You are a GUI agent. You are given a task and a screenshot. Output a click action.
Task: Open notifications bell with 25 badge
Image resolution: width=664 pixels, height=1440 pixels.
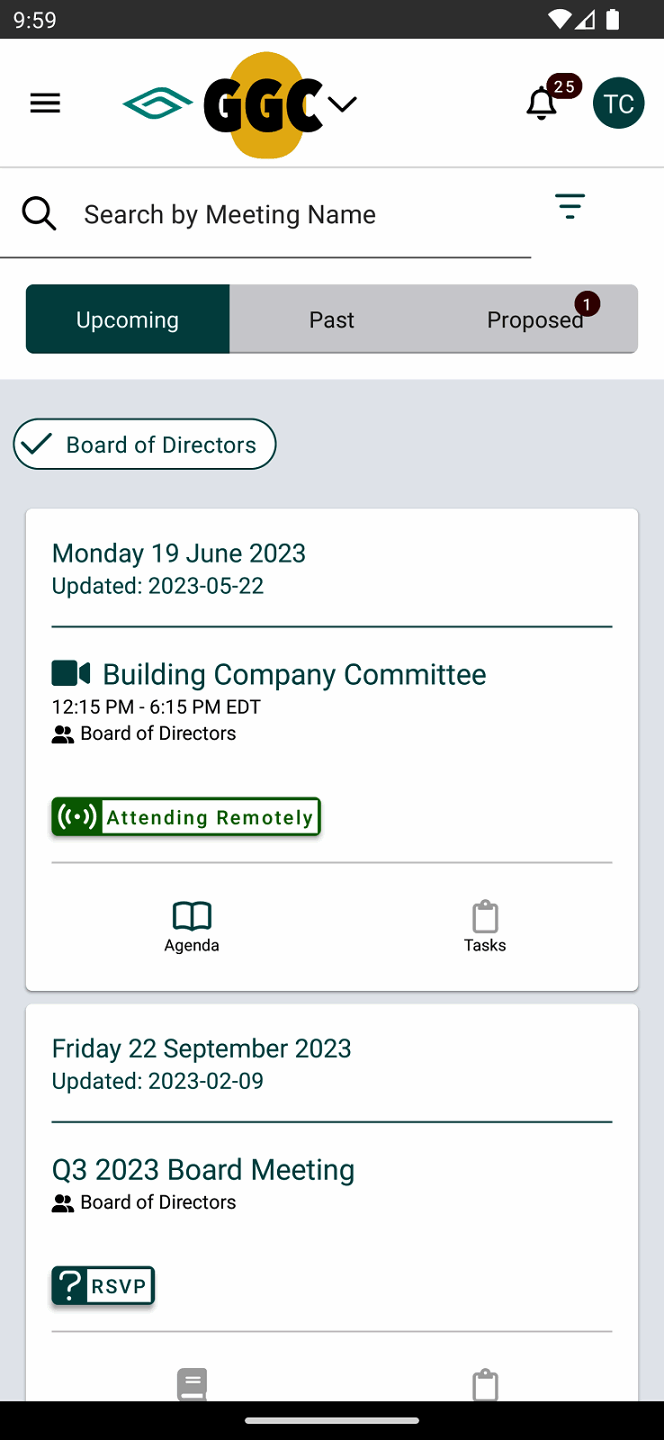[542, 103]
